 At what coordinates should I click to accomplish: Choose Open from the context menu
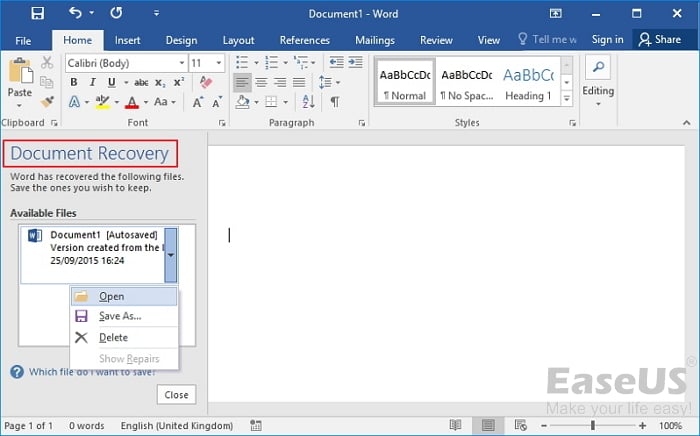point(112,296)
